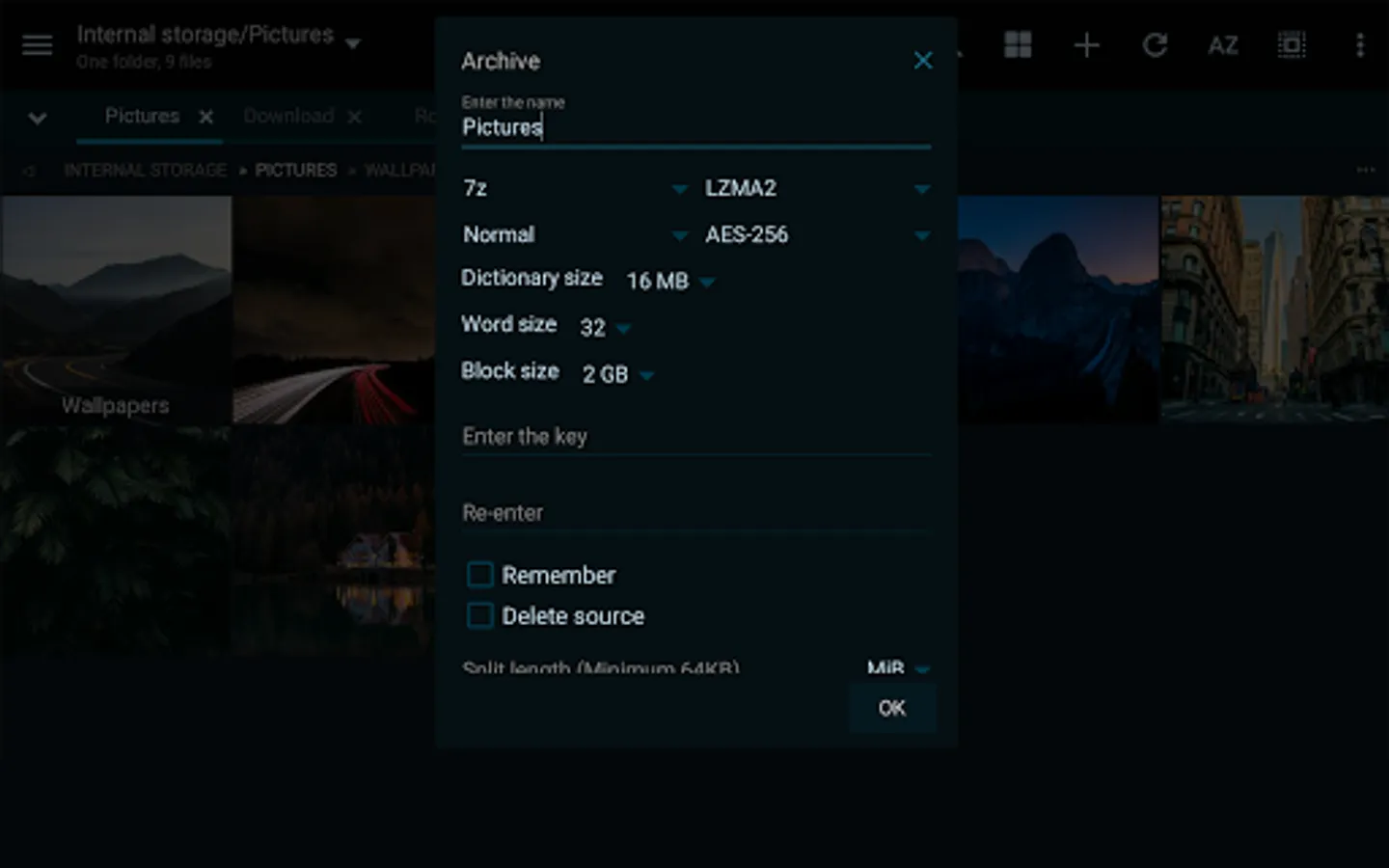1389x868 pixels.
Task: Click the select all icon in toolbar
Action: point(1292,45)
